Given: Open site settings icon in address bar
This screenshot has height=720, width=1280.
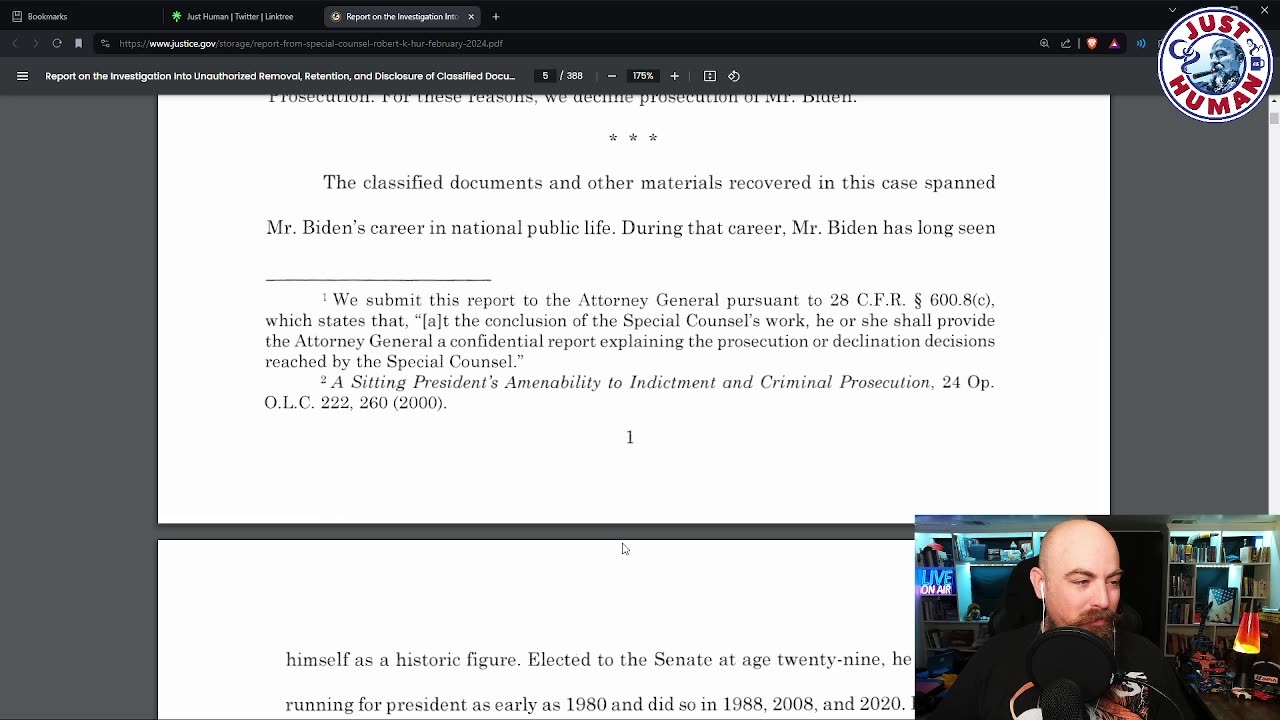Looking at the screenshot, I should click(105, 43).
